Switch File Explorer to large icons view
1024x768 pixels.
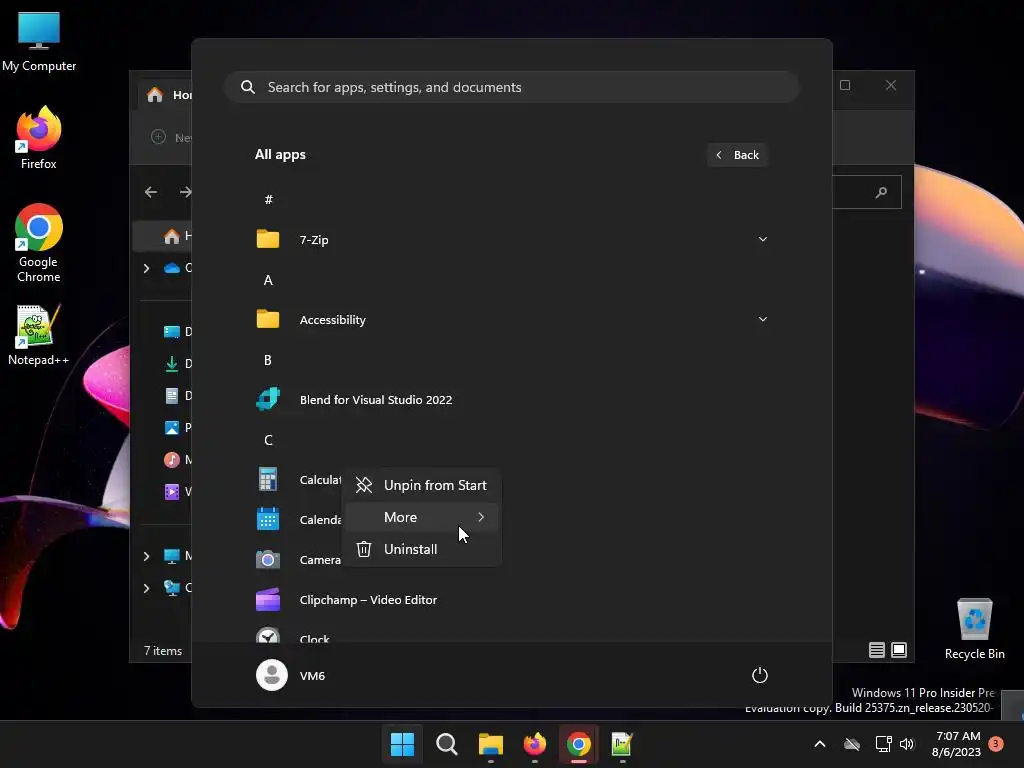[x=899, y=650]
